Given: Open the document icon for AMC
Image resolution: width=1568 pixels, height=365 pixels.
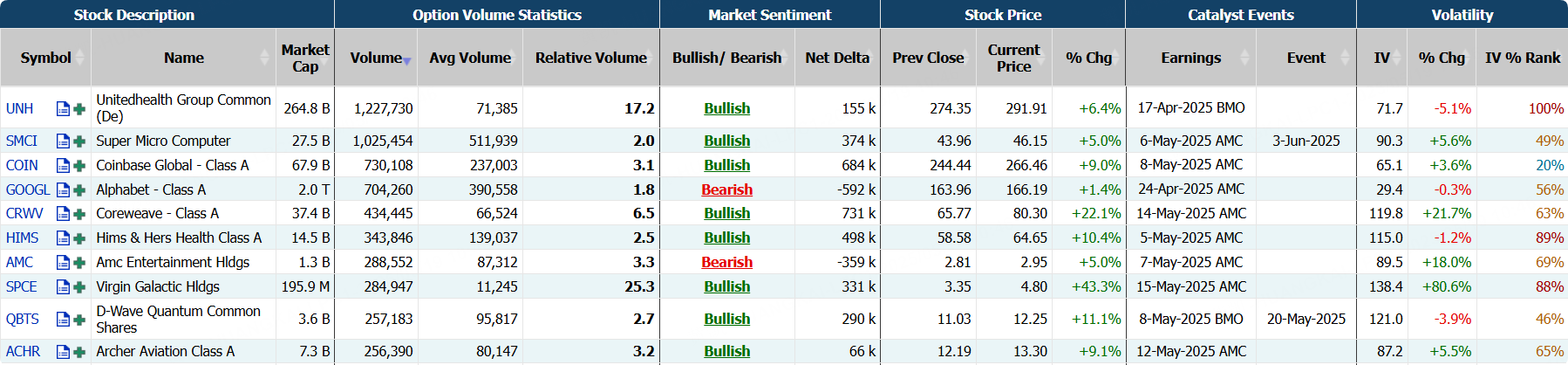Looking at the screenshot, I should click(63, 262).
